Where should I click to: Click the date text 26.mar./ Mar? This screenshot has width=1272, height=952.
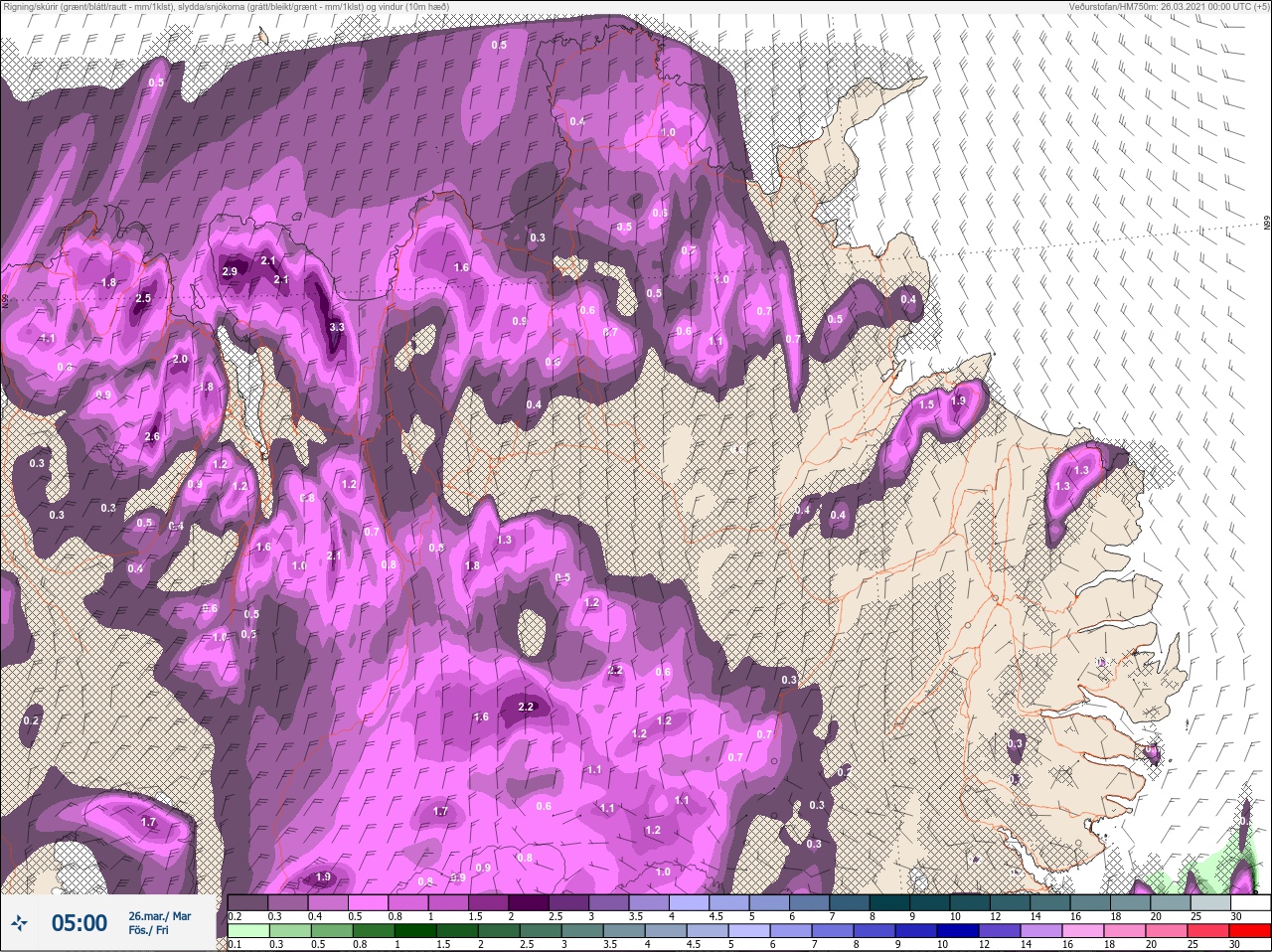pos(160,915)
